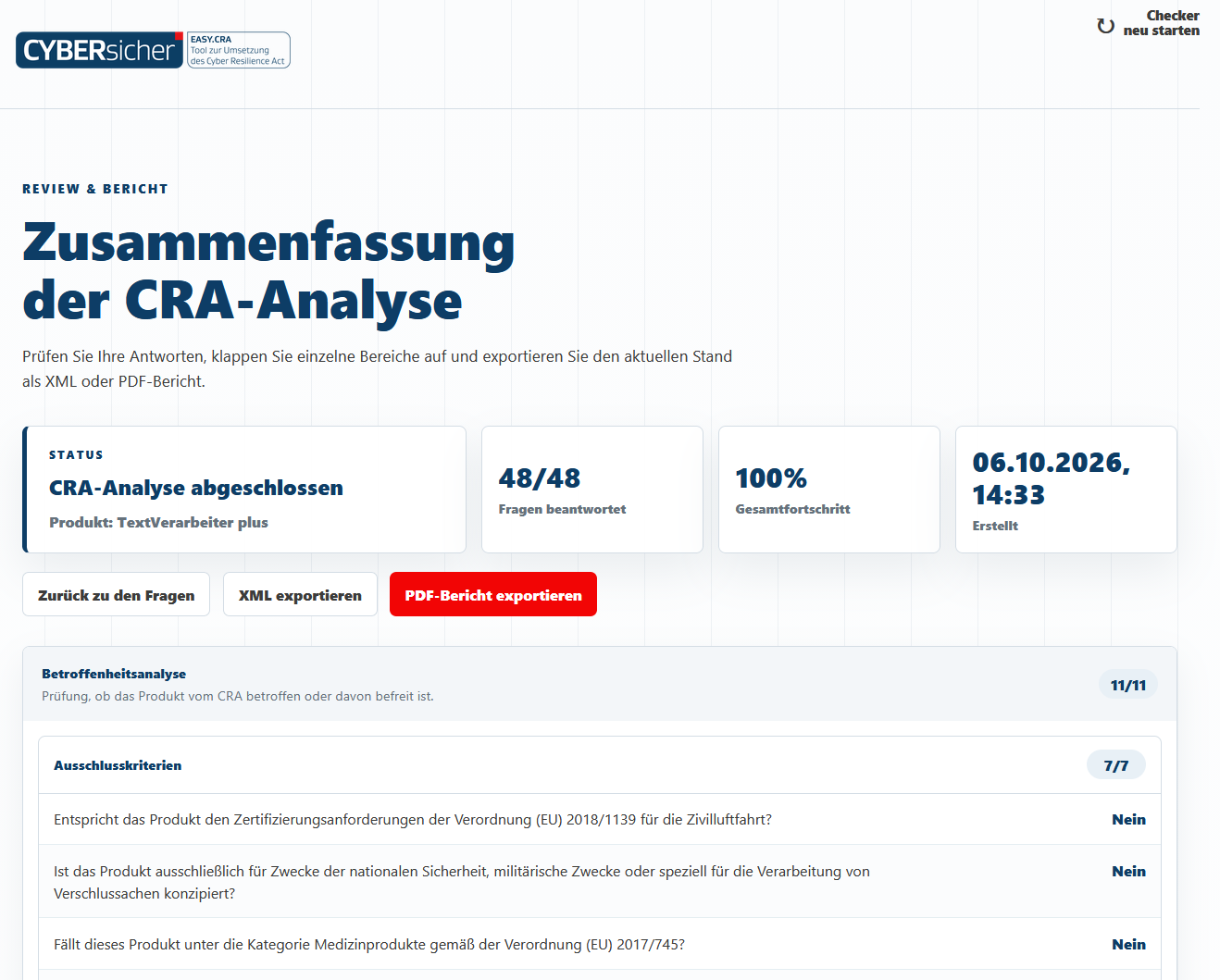Click the "Fragen beantwortet" label
The width and height of the screenshot is (1220, 980).
(x=562, y=509)
